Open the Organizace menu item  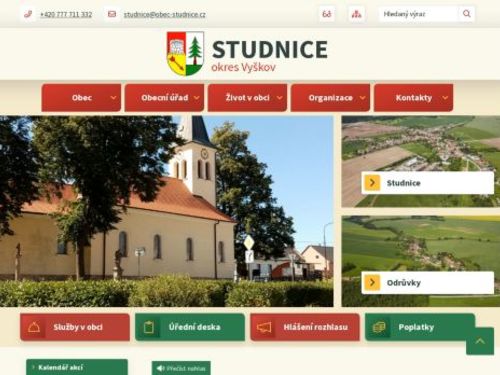[x=330, y=98]
